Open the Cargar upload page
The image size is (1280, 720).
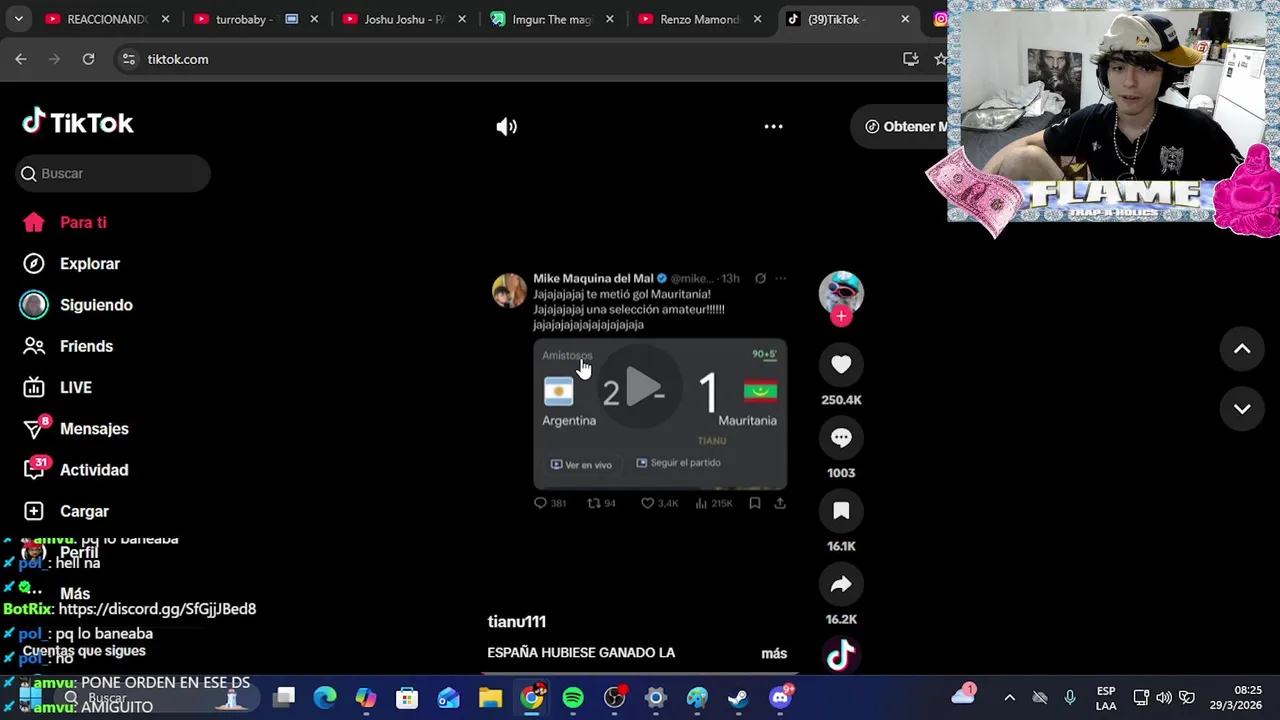pos(84,511)
